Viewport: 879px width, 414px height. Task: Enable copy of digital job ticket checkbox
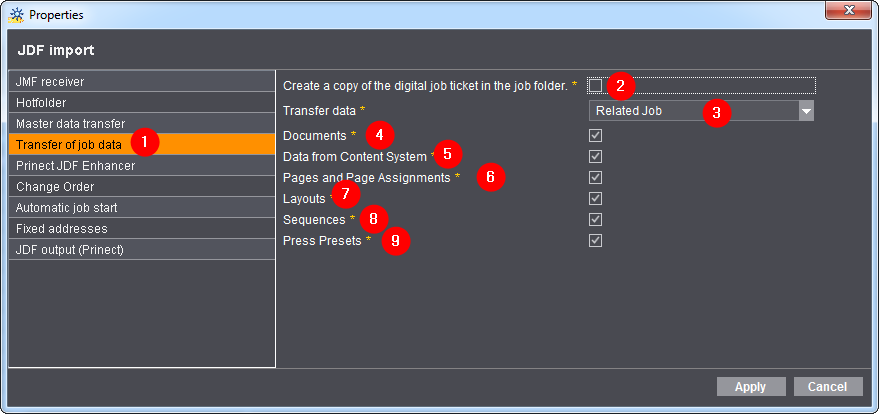click(x=596, y=86)
